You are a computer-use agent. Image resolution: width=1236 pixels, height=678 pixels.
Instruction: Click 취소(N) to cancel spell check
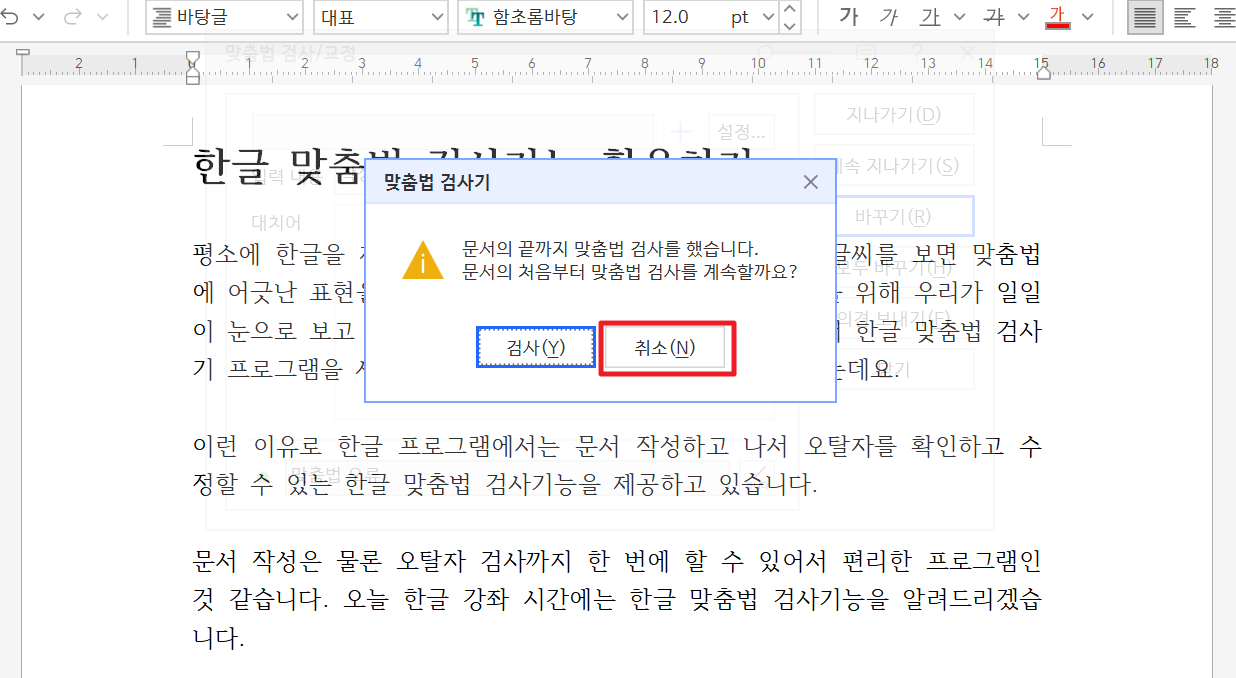tap(665, 348)
